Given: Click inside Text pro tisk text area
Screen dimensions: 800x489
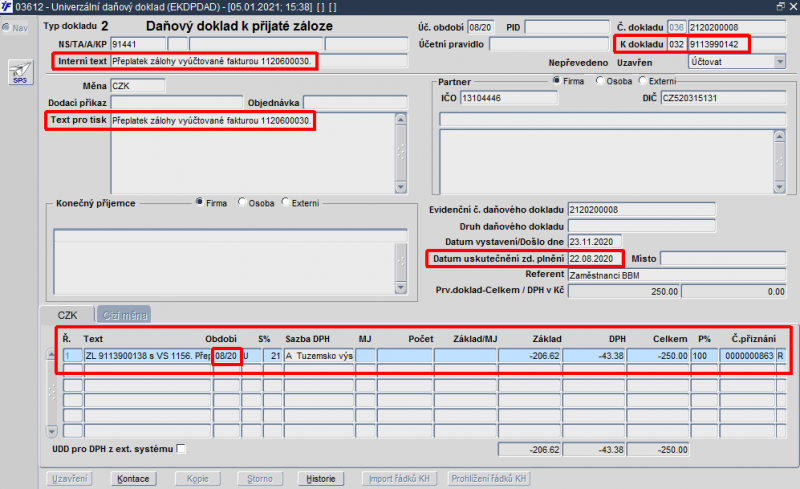Looking at the screenshot, I should [x=253, y=153].
